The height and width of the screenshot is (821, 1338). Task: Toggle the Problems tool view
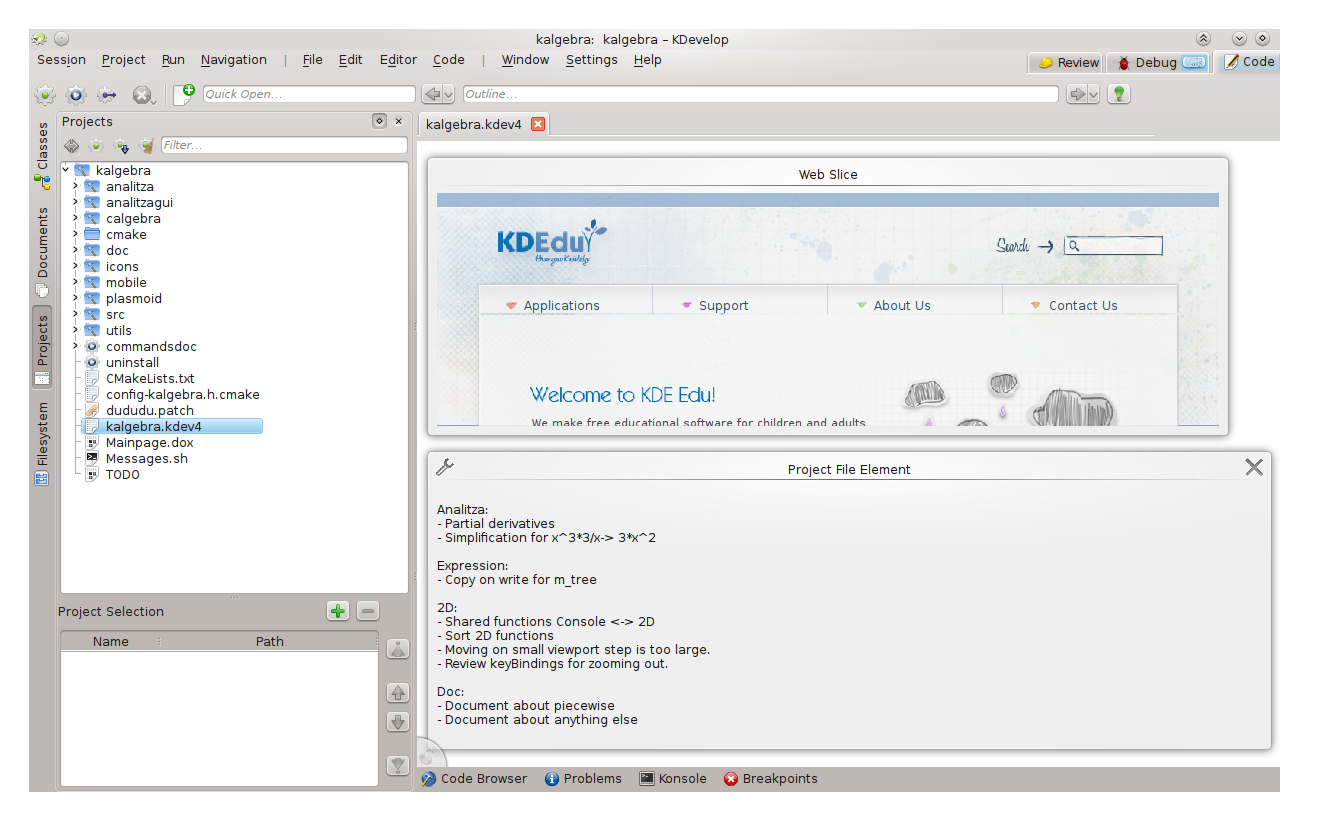pos(583,779)
